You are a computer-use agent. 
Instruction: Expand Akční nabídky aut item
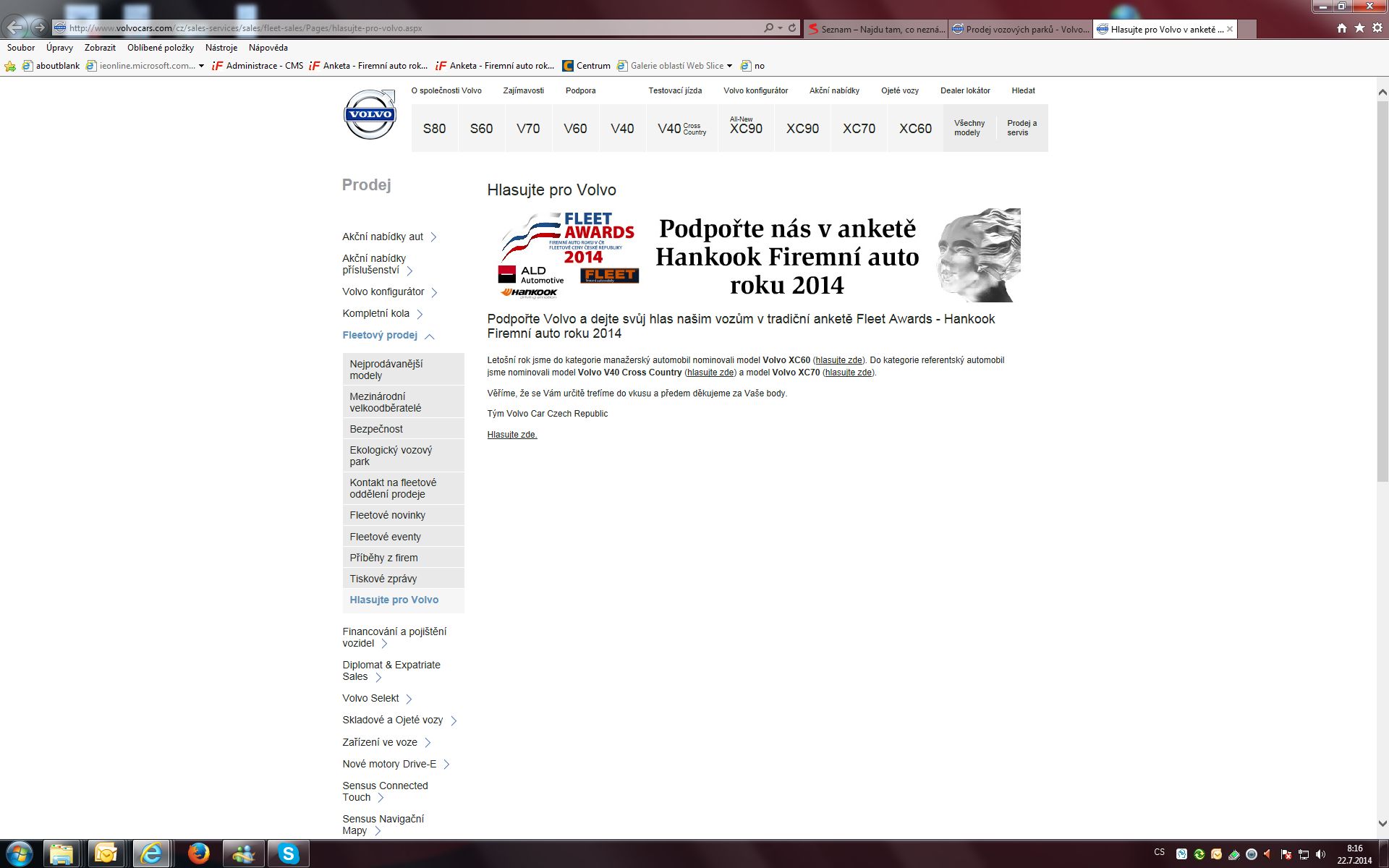tap(433, 237)
